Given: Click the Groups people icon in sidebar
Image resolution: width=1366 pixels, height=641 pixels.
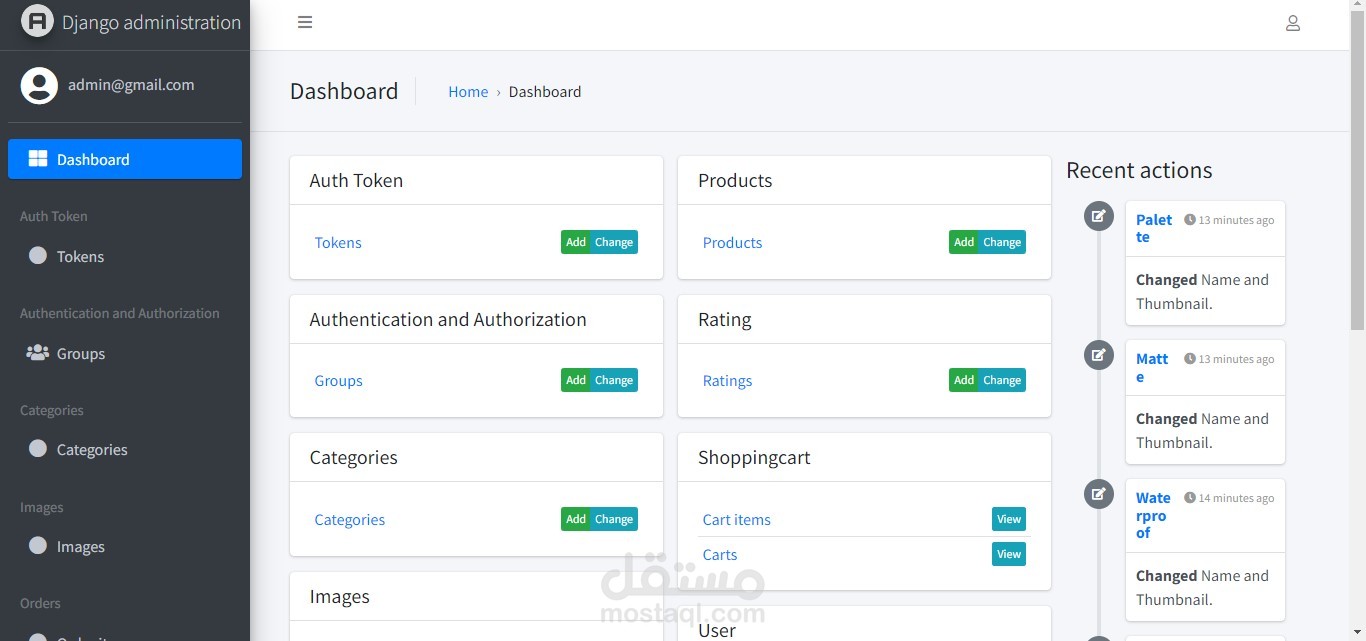Looking at the screenshot, I should coord(38,353).
